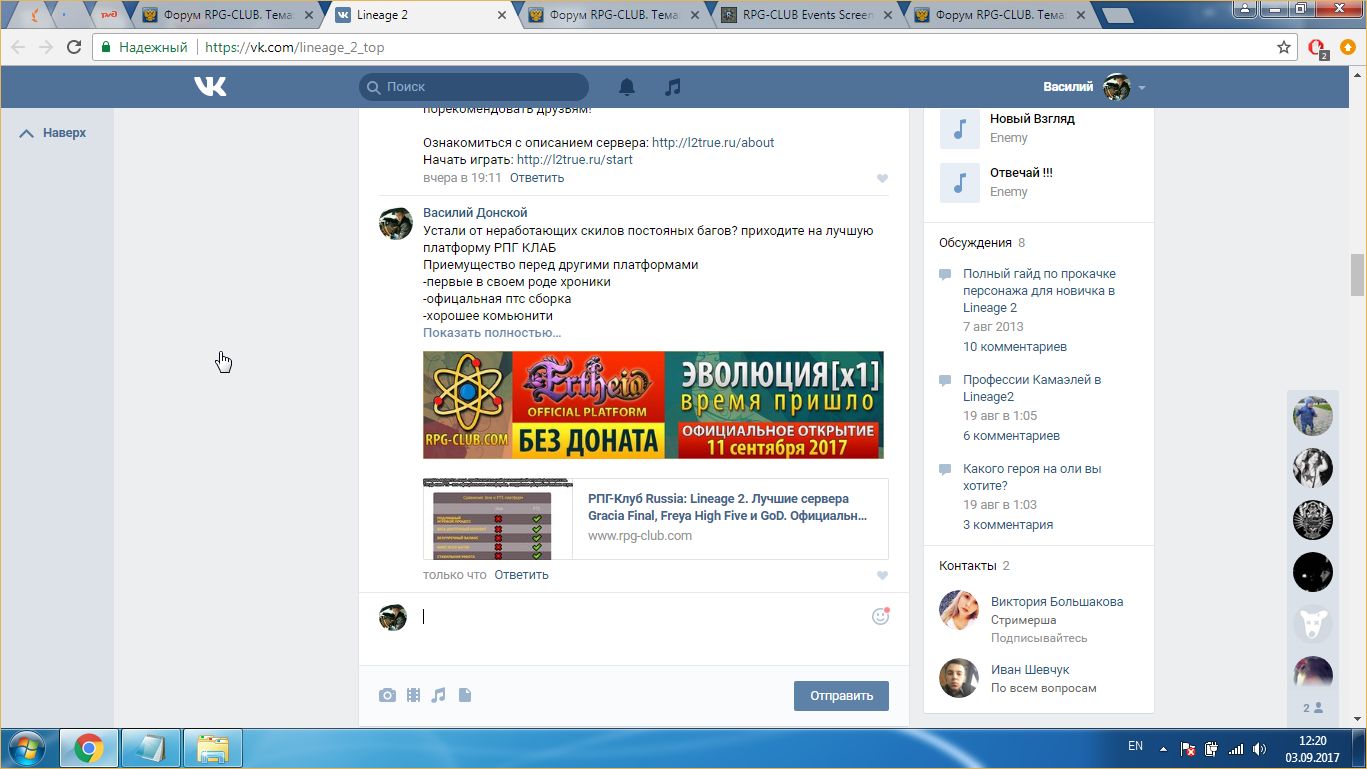The width and height of the screenshot is (1367, 769).
Task: Attach a video with film icon
Action: pyautogui.click(x=413, y=695)
